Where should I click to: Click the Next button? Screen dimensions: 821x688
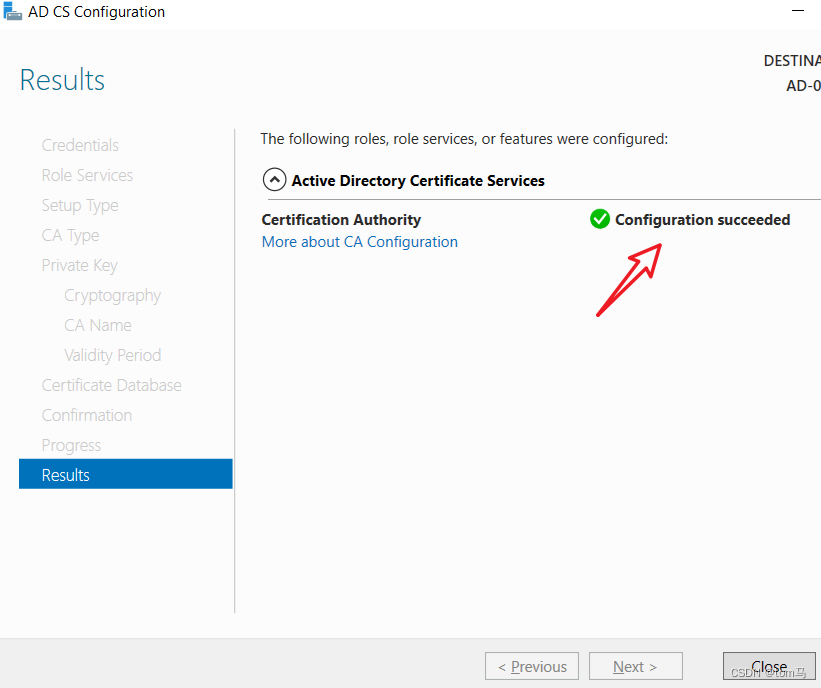click(635, 667)
